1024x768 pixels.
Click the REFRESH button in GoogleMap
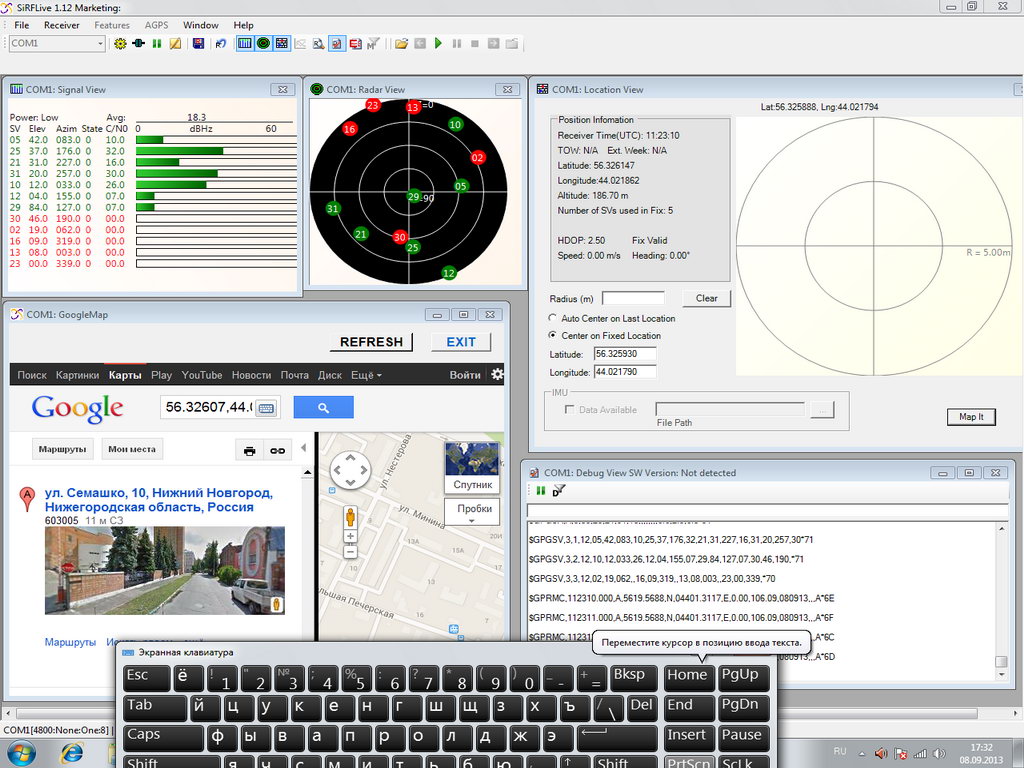(371, 342)
